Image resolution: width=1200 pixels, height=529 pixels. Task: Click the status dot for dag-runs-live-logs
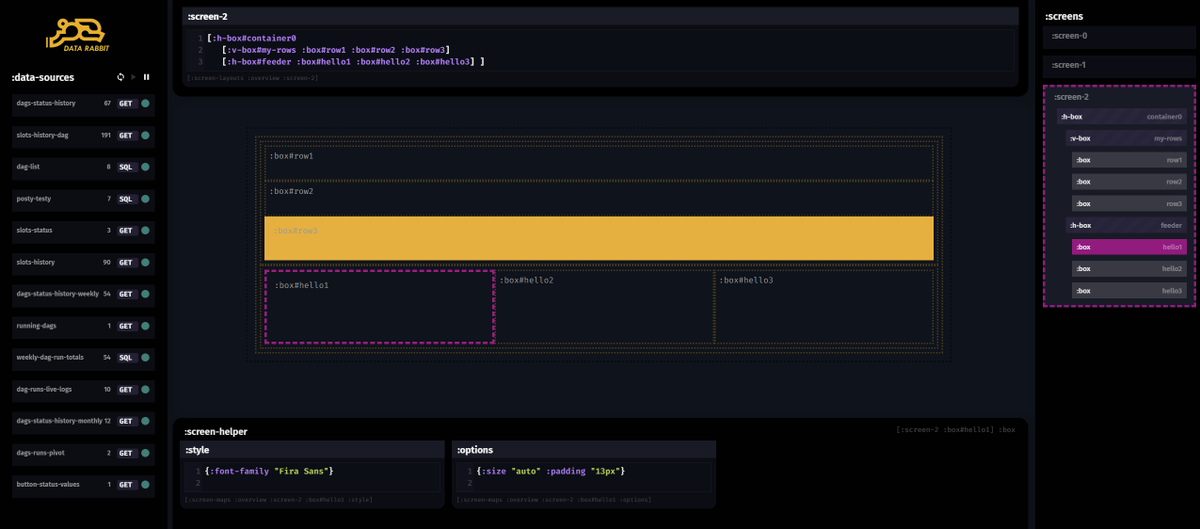pyautogui.click(x=145, y=389)
